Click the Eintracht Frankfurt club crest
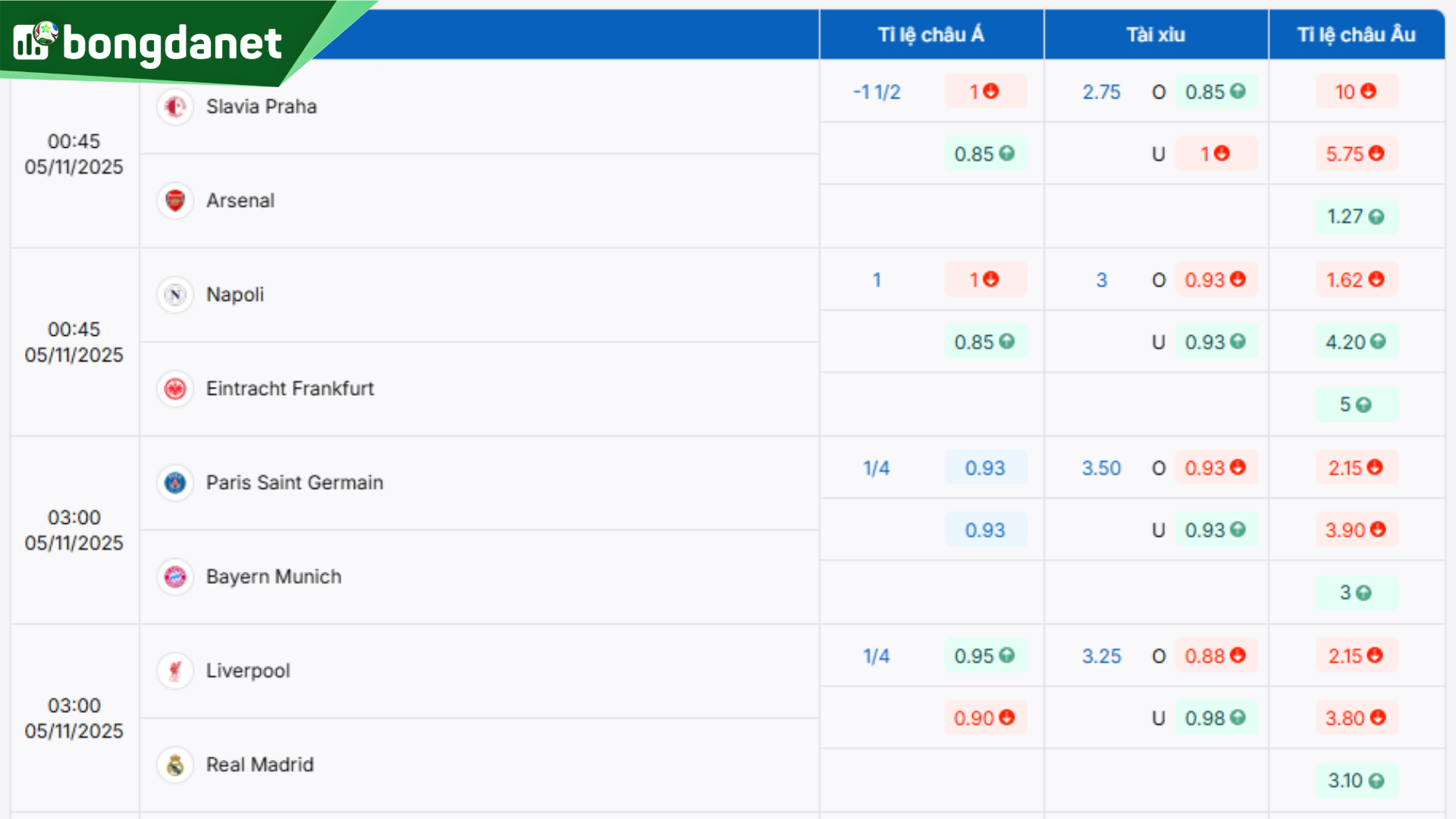1456x819 pixels. [175, 389]
